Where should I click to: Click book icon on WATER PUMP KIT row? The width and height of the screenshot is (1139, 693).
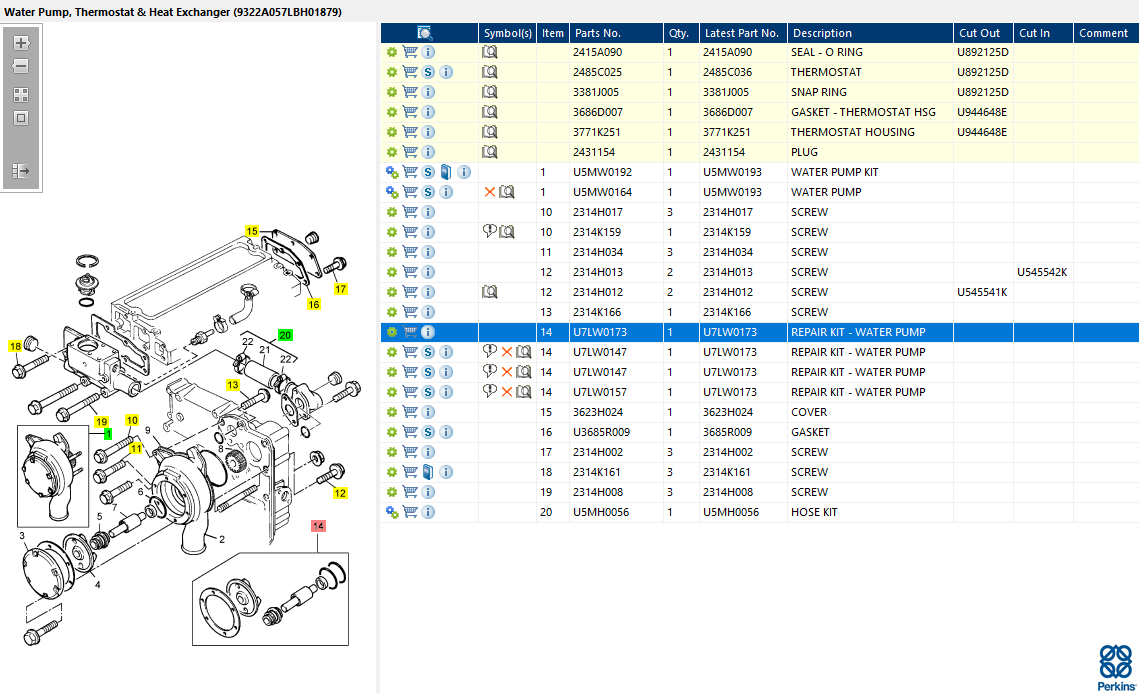click(x=446, y=172)
